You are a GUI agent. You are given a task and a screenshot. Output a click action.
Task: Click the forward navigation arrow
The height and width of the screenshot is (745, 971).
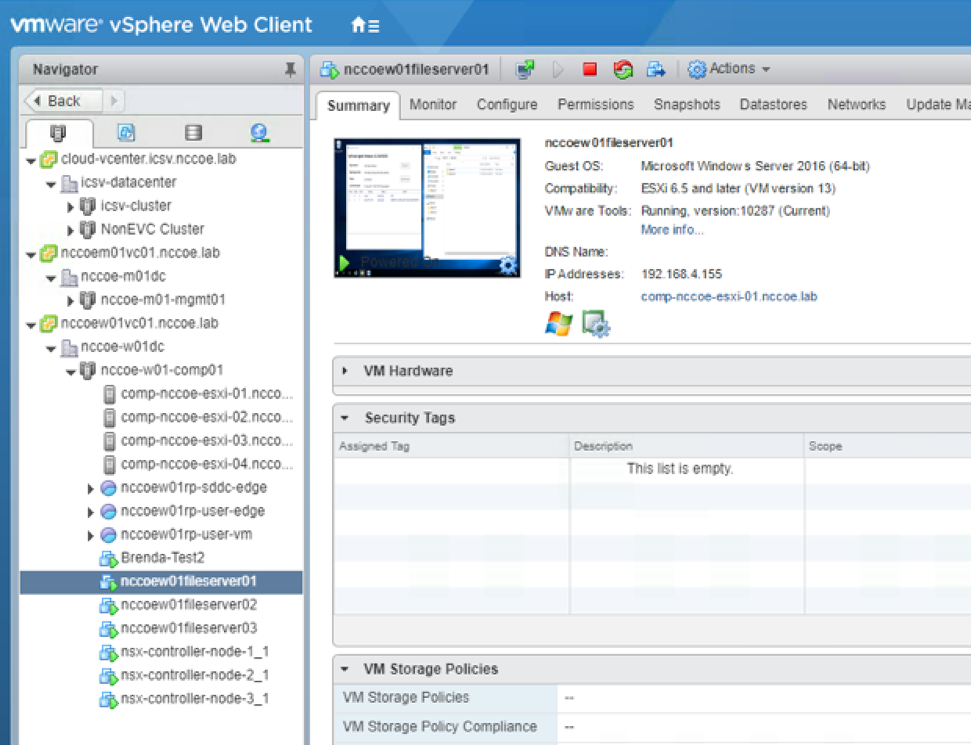point(113,100)
